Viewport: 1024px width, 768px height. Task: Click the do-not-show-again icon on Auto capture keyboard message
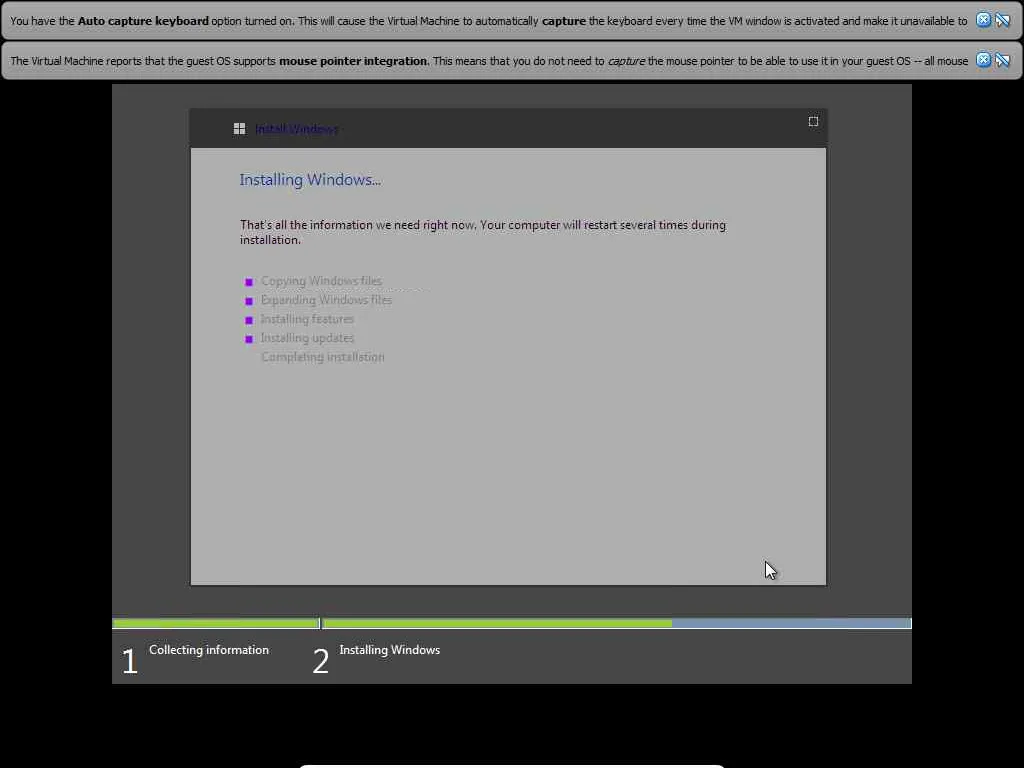pyautogui.click(x=1002, y=20)
